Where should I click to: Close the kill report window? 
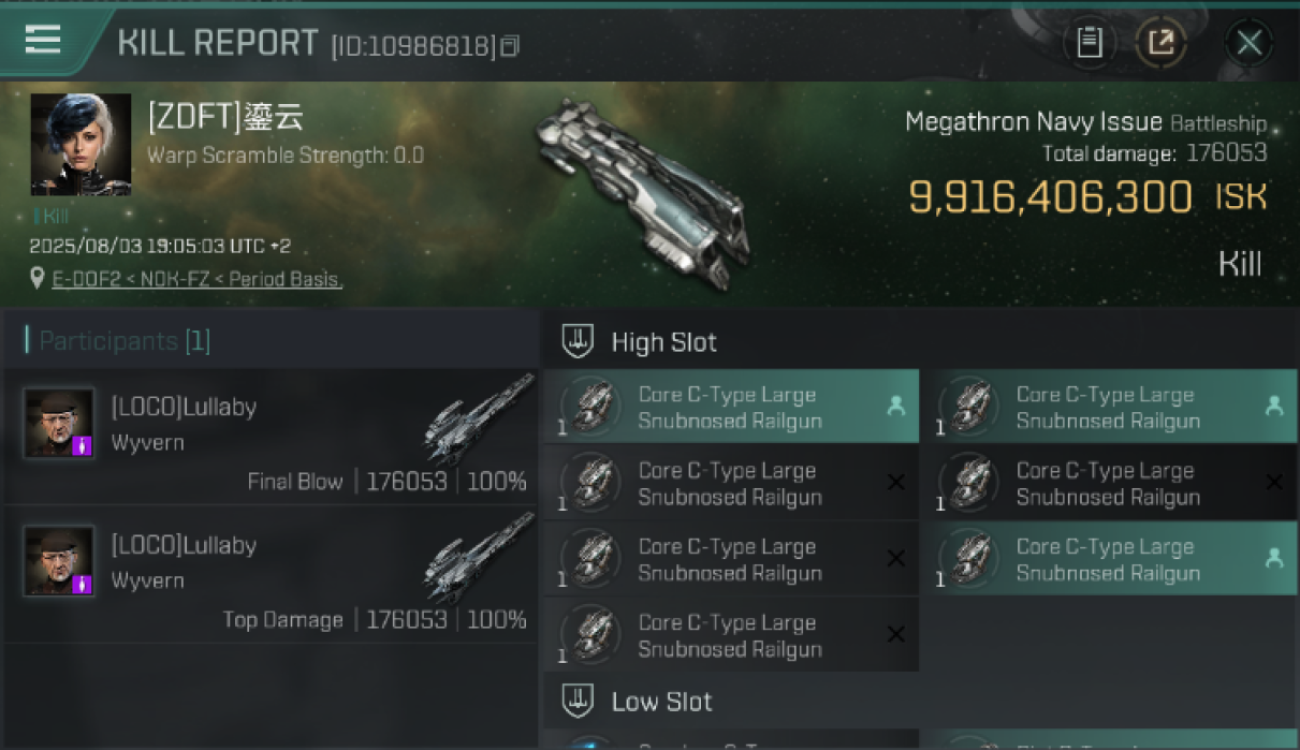pos(1249,43)
